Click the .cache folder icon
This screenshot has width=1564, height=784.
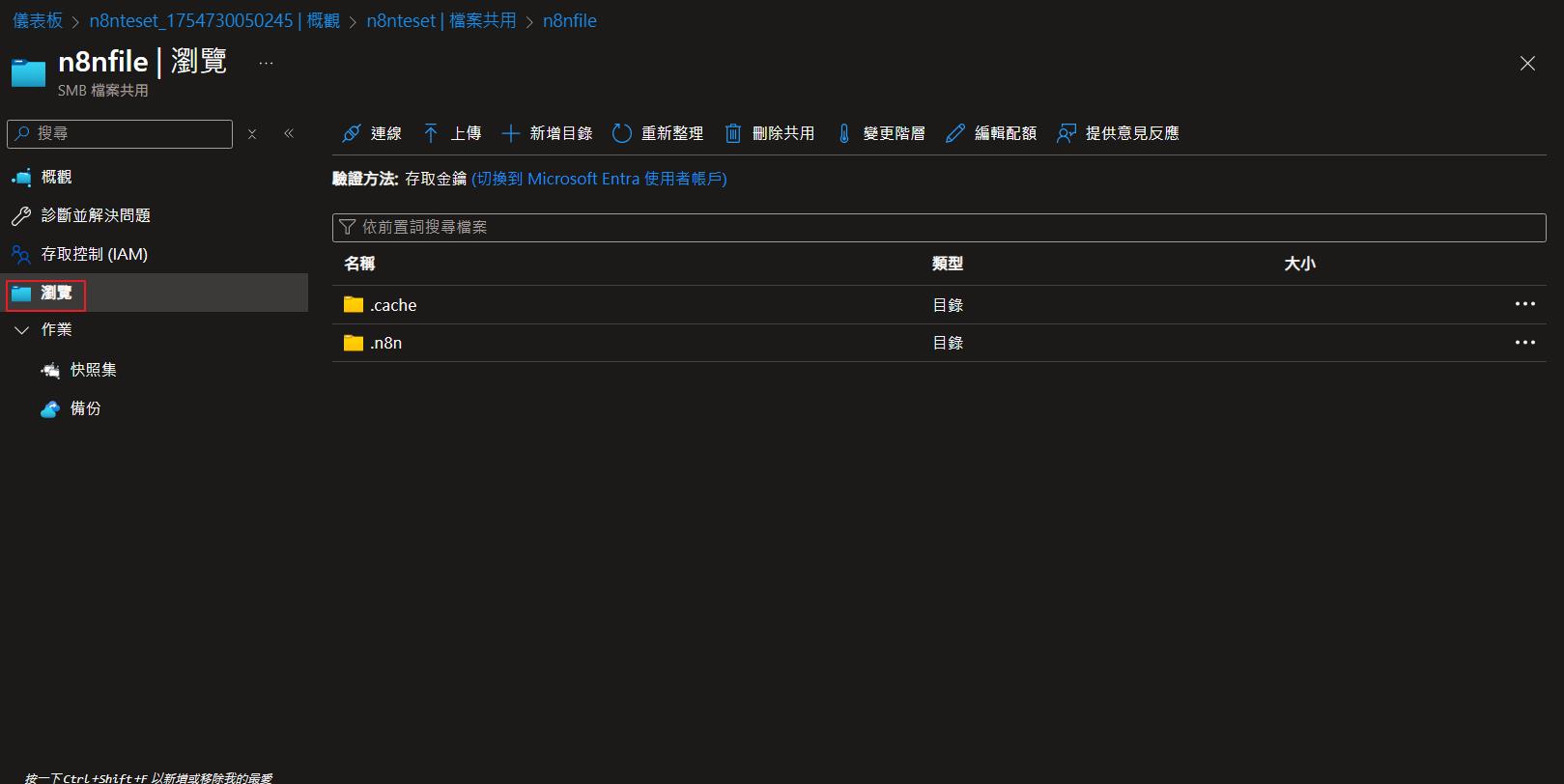354,305
